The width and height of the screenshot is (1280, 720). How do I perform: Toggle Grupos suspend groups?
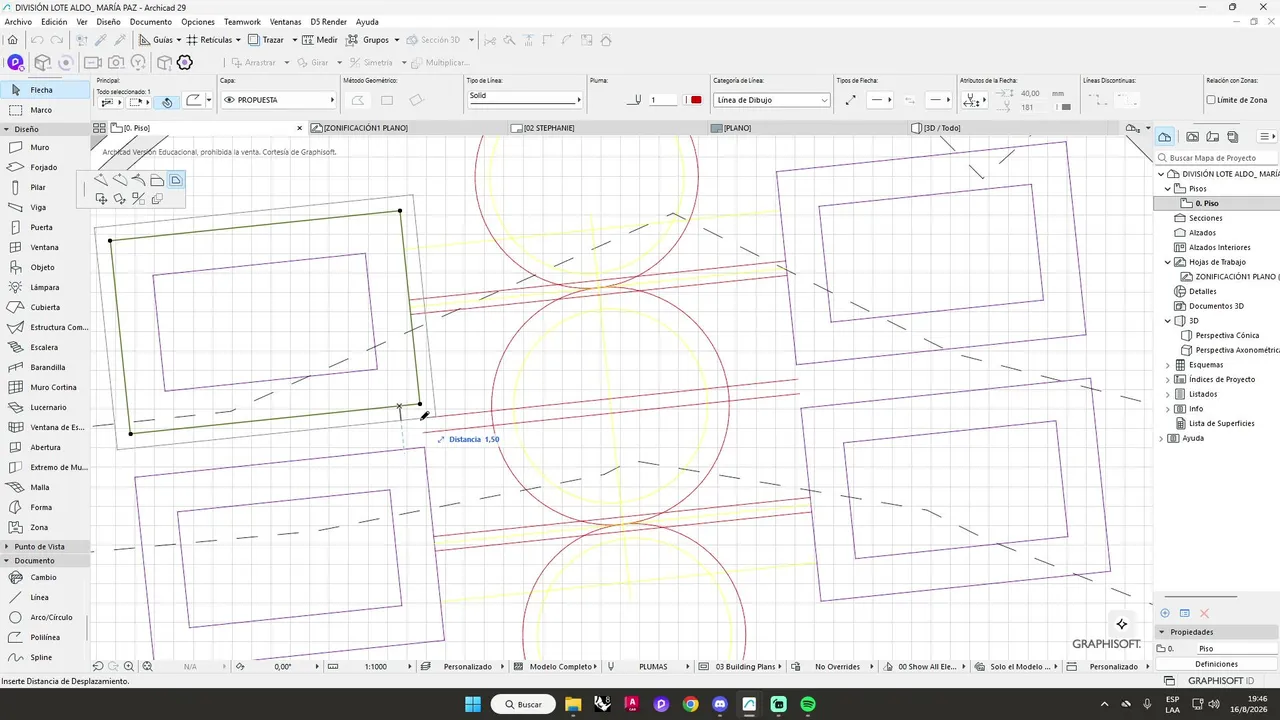[x=368, y=40]
